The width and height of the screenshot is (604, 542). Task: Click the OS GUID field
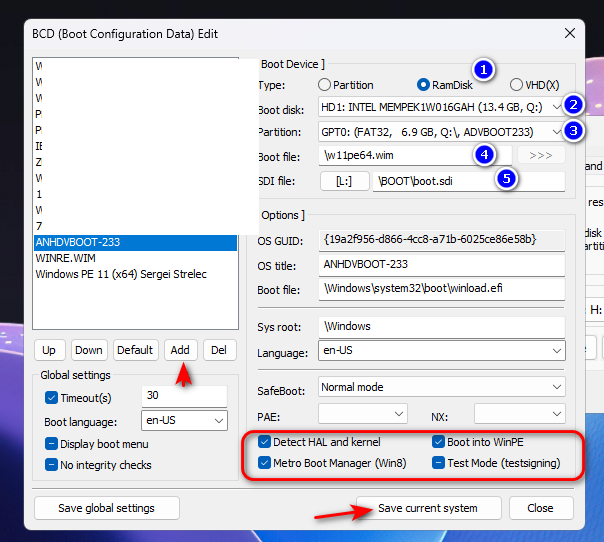pos(441,240)
